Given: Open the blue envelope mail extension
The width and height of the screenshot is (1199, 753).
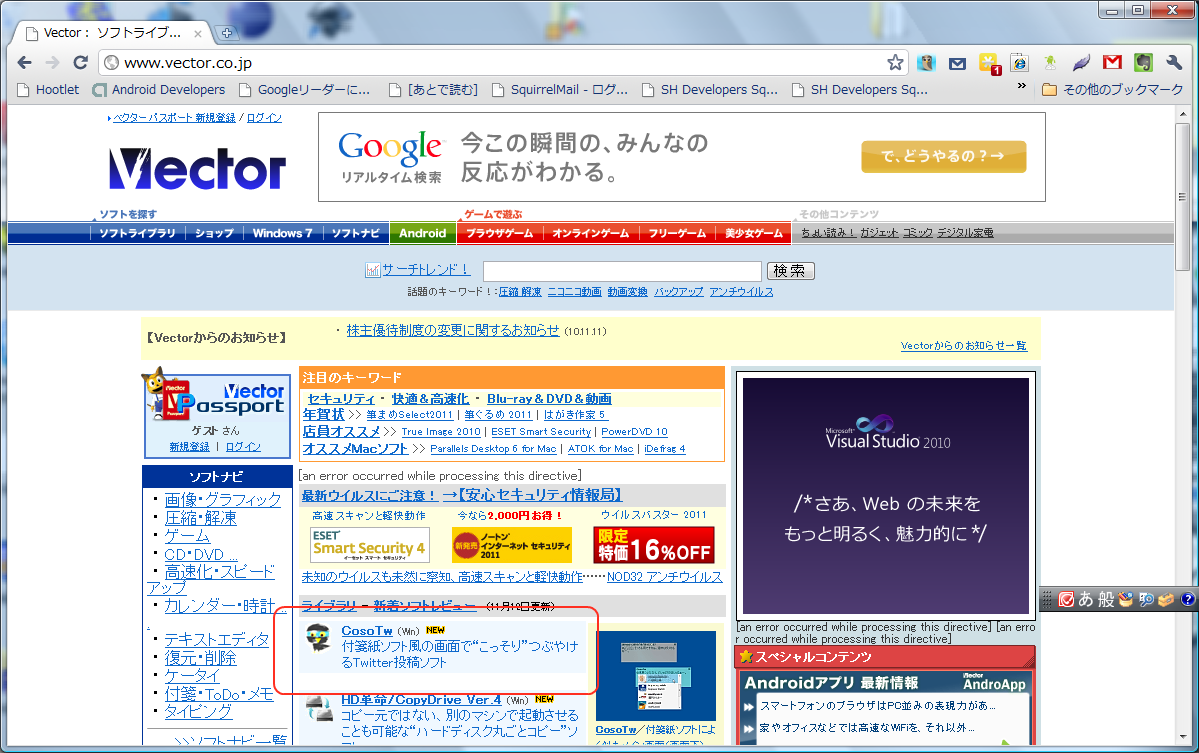Looking at the screenshot, I should point(957,63).
